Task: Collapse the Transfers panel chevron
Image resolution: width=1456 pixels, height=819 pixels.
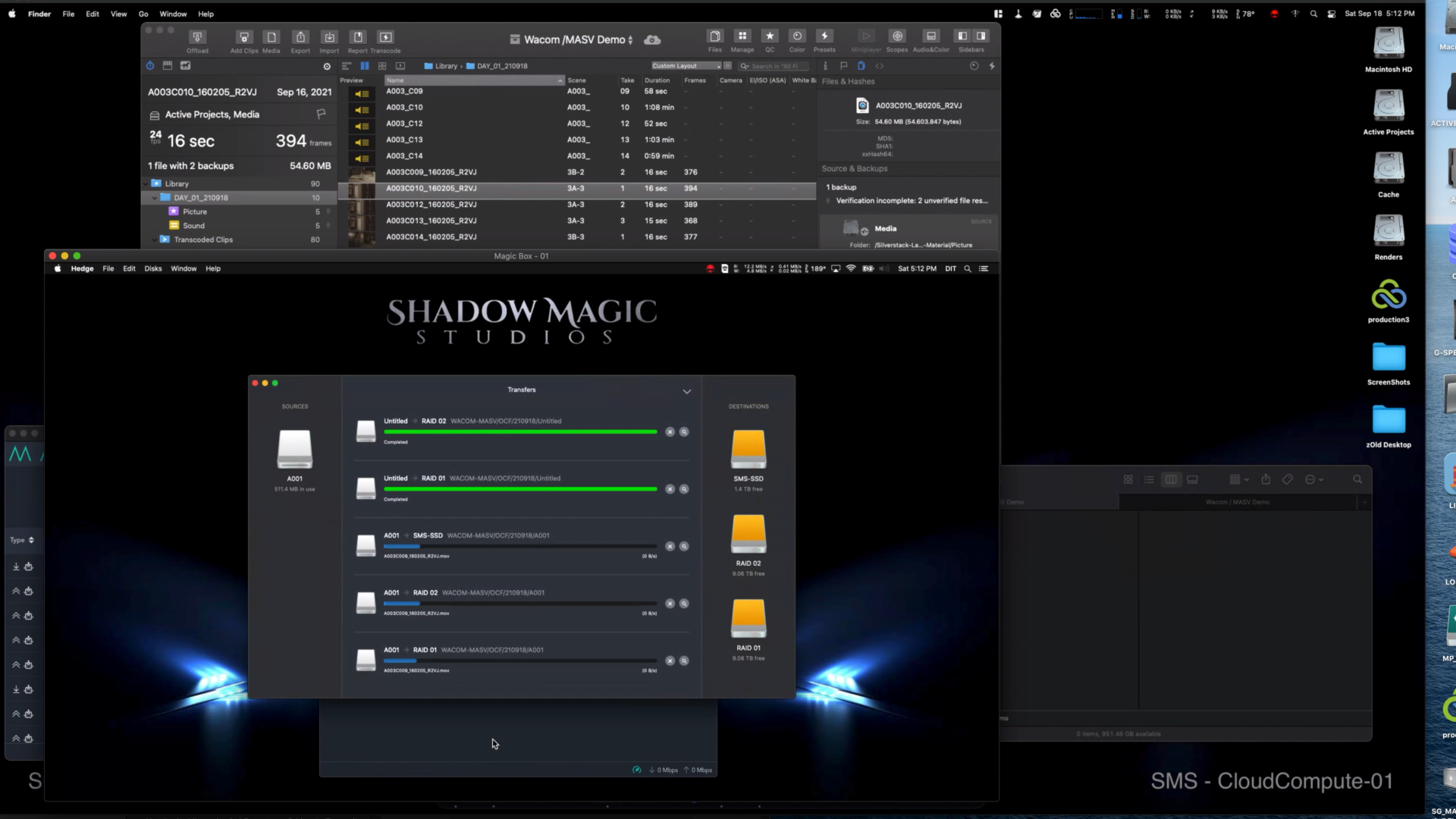Action: click(687, 391)
